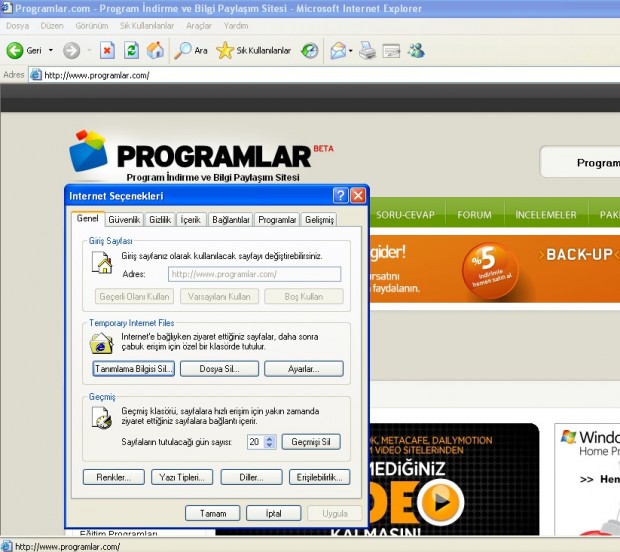Click the Temporary Internet Files folder icon

[x=102, y=343]
